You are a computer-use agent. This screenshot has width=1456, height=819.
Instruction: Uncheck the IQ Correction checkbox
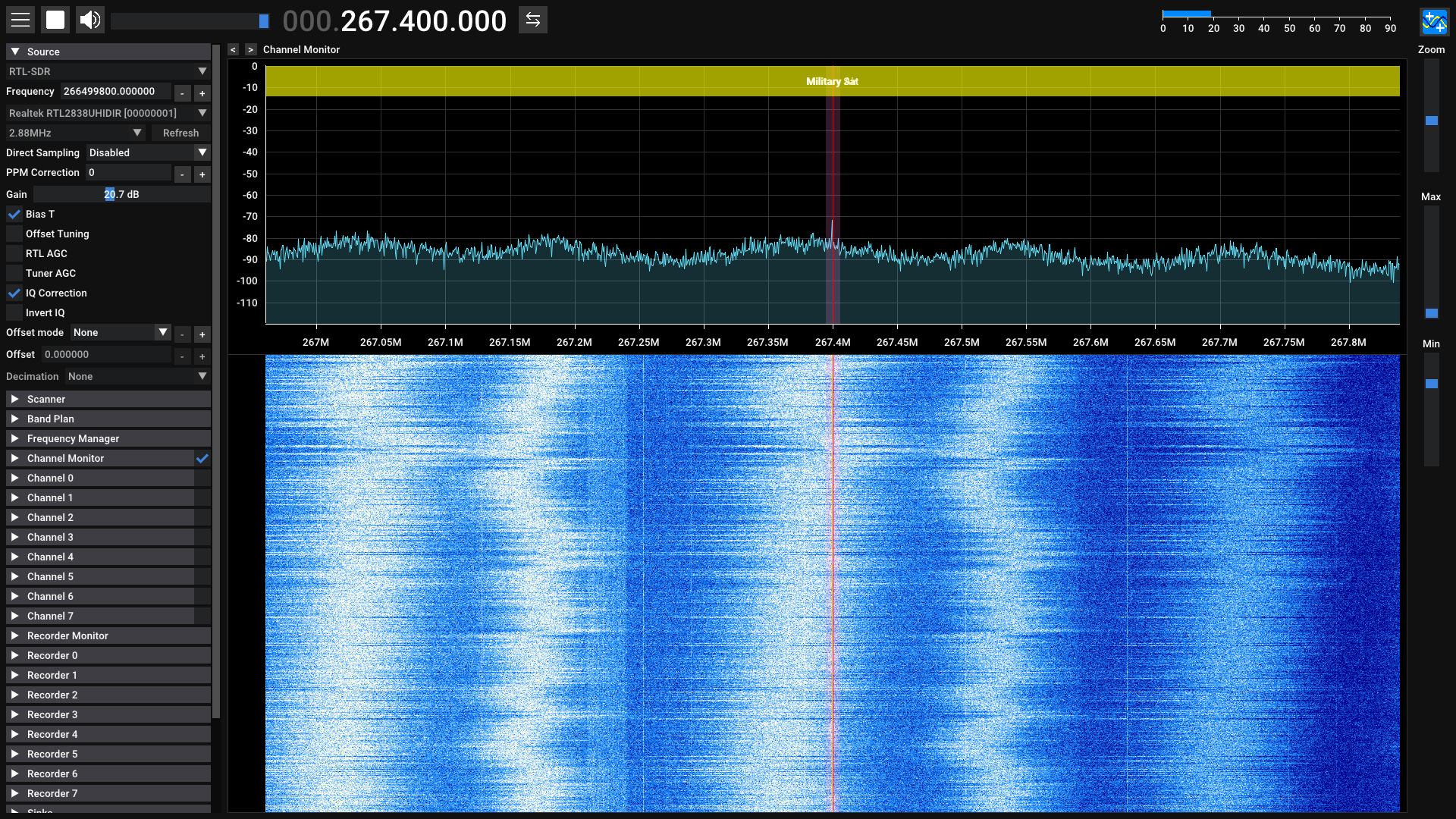[14, 293]
